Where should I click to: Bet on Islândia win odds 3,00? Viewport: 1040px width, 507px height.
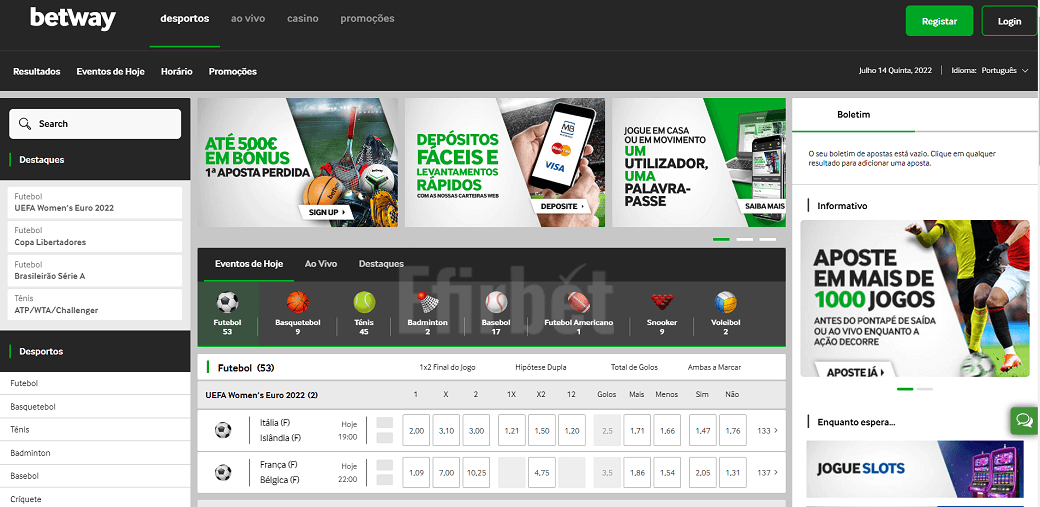click(x=476, y=431)
